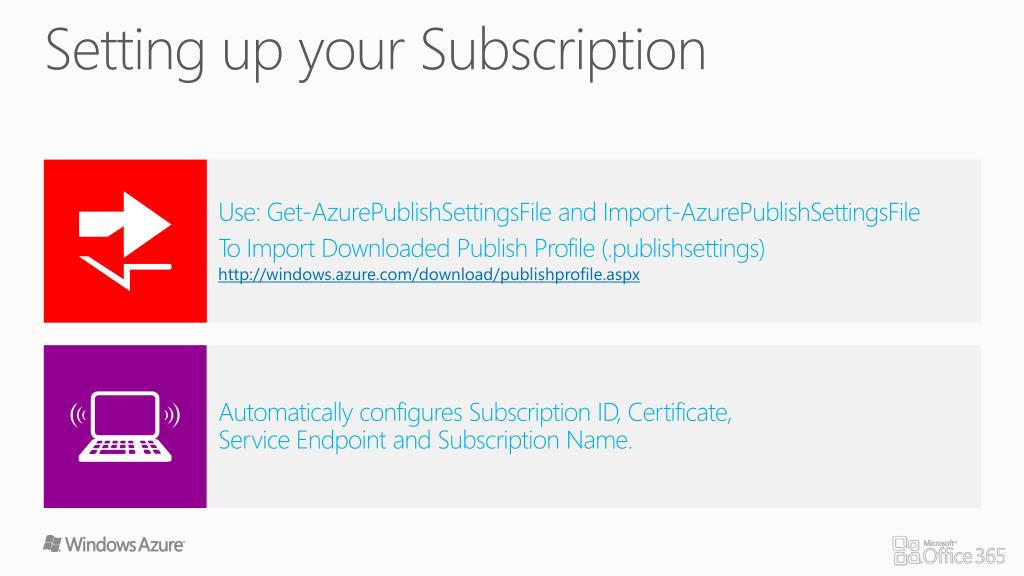Click the '(.publishsettings)' text
The height and width of the screenshot is (576, 1024).
point(683,249)
